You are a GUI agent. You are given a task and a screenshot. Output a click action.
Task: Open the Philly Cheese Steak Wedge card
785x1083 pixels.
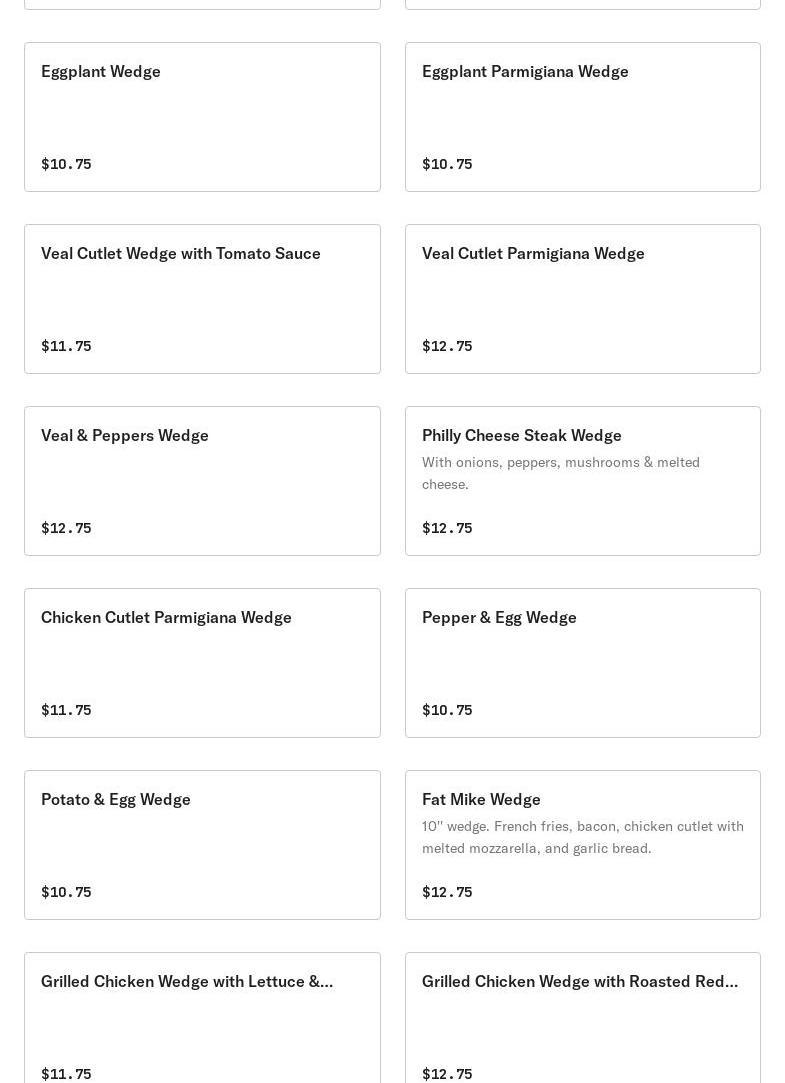click(582, 481)
